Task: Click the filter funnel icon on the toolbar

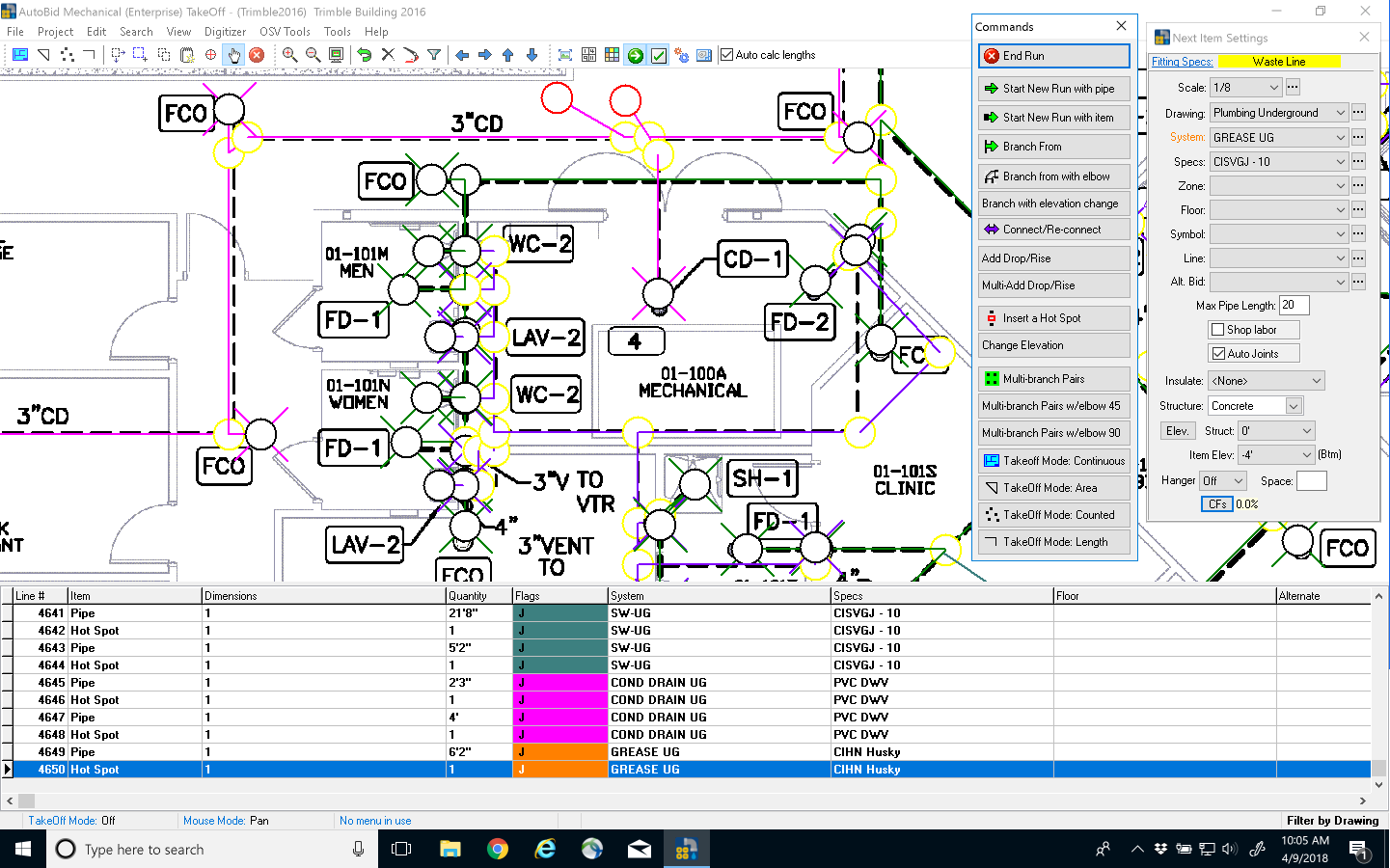Action: click(x=433, y=55)
